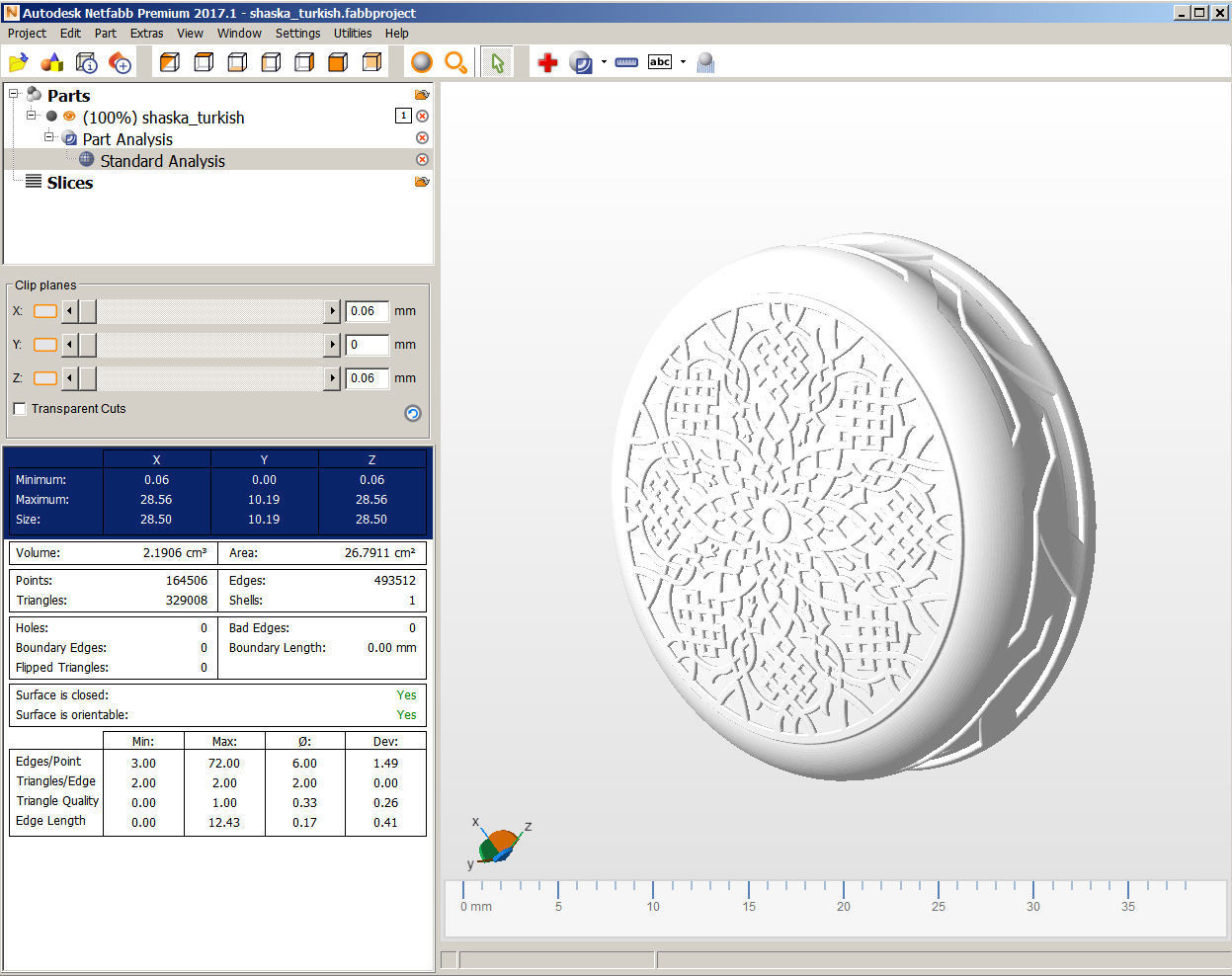
Task: Open the View menu
Action: [190, 33]
